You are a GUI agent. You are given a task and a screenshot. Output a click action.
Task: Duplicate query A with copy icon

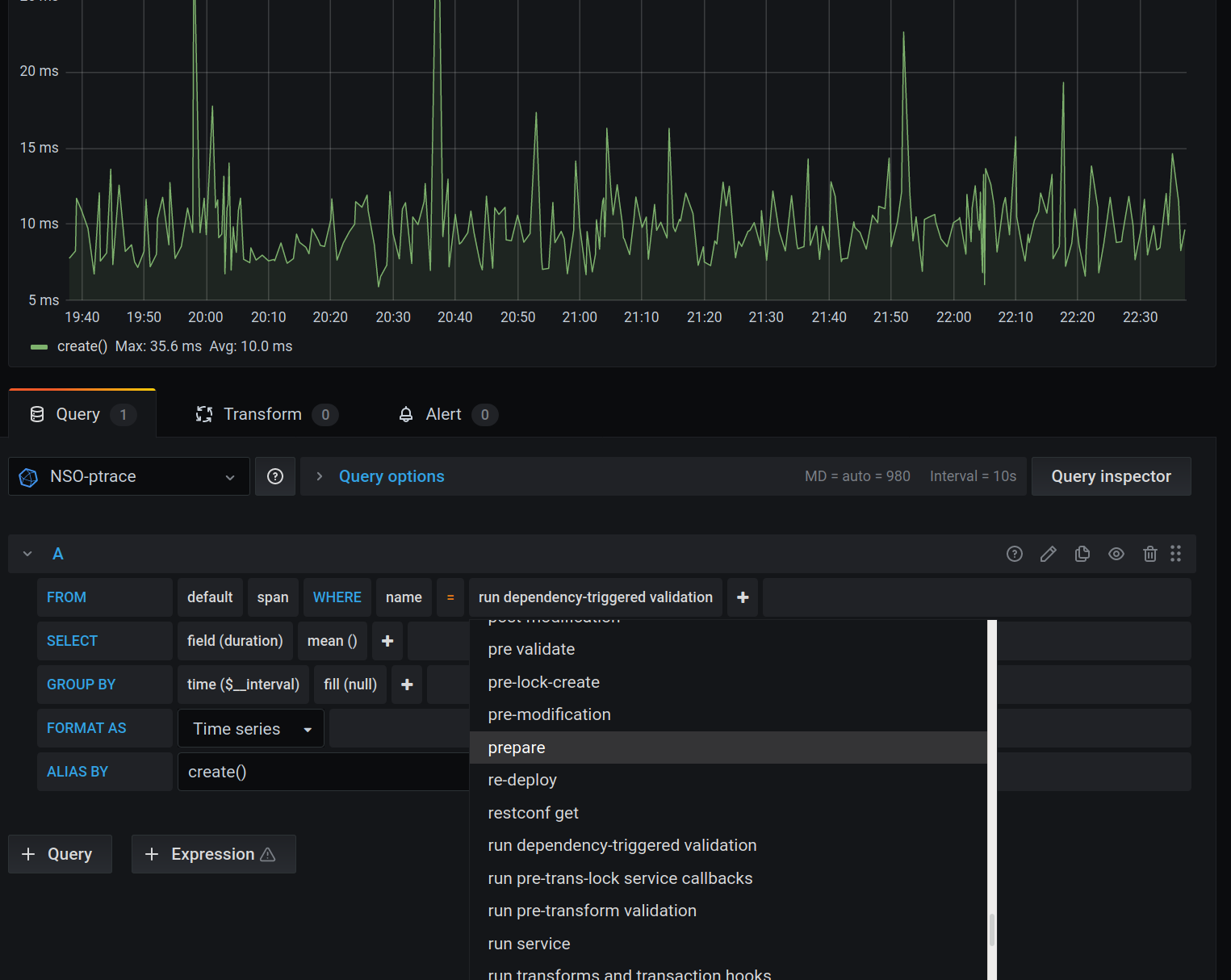tap(1082, 554)
